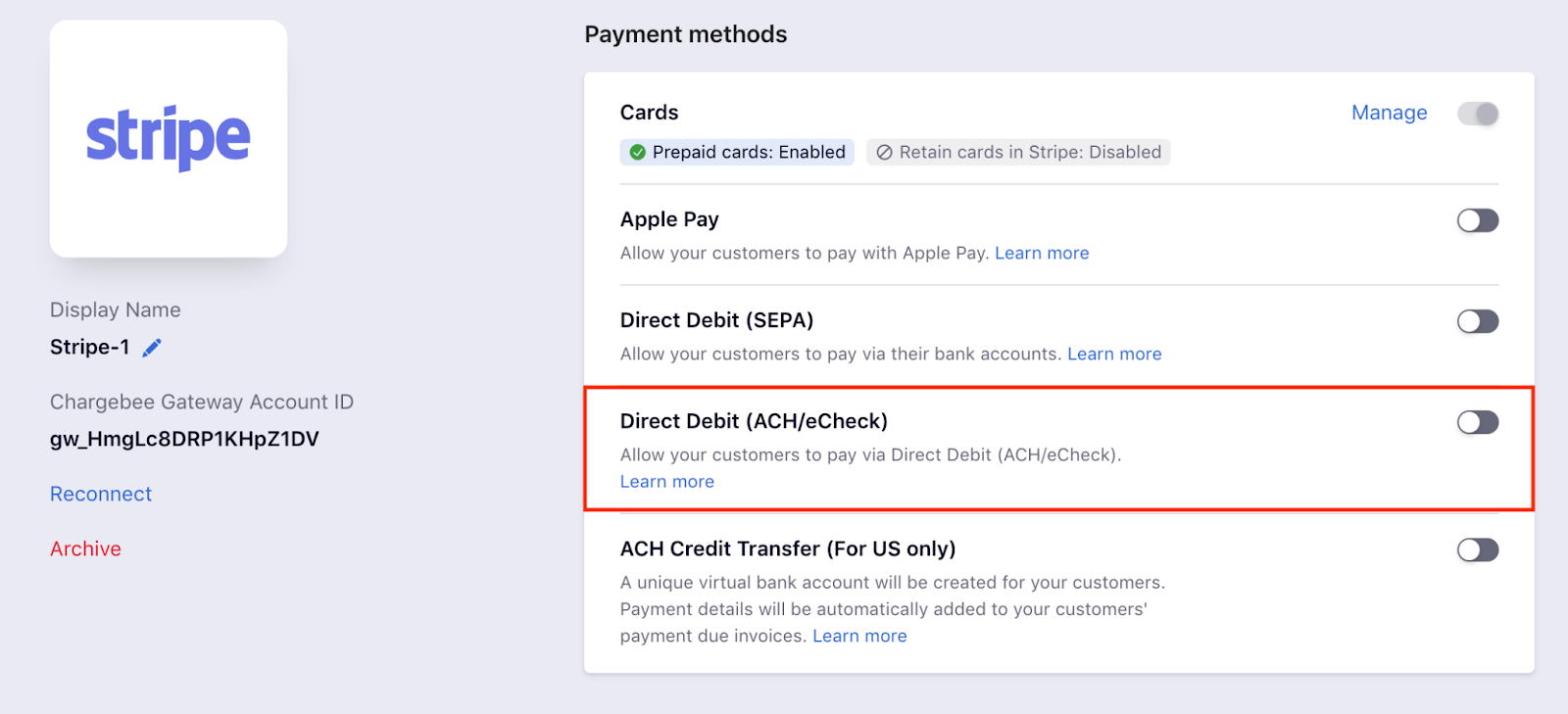The height and width of the screenshot is (714, 1568).
Task: Enable the Apple Pay toggle
Action: point(1476,220)
